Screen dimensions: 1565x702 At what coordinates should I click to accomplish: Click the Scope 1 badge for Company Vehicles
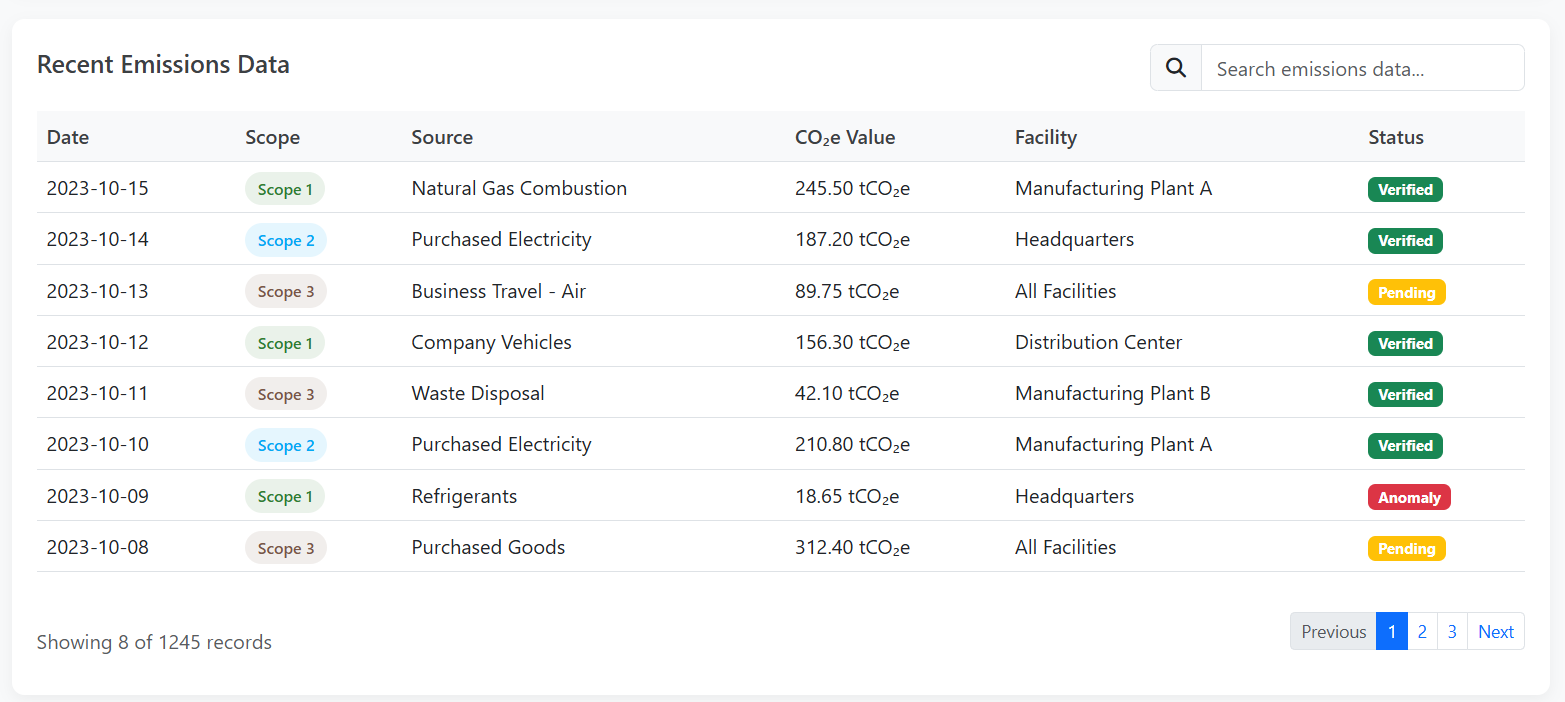[284, 343]
